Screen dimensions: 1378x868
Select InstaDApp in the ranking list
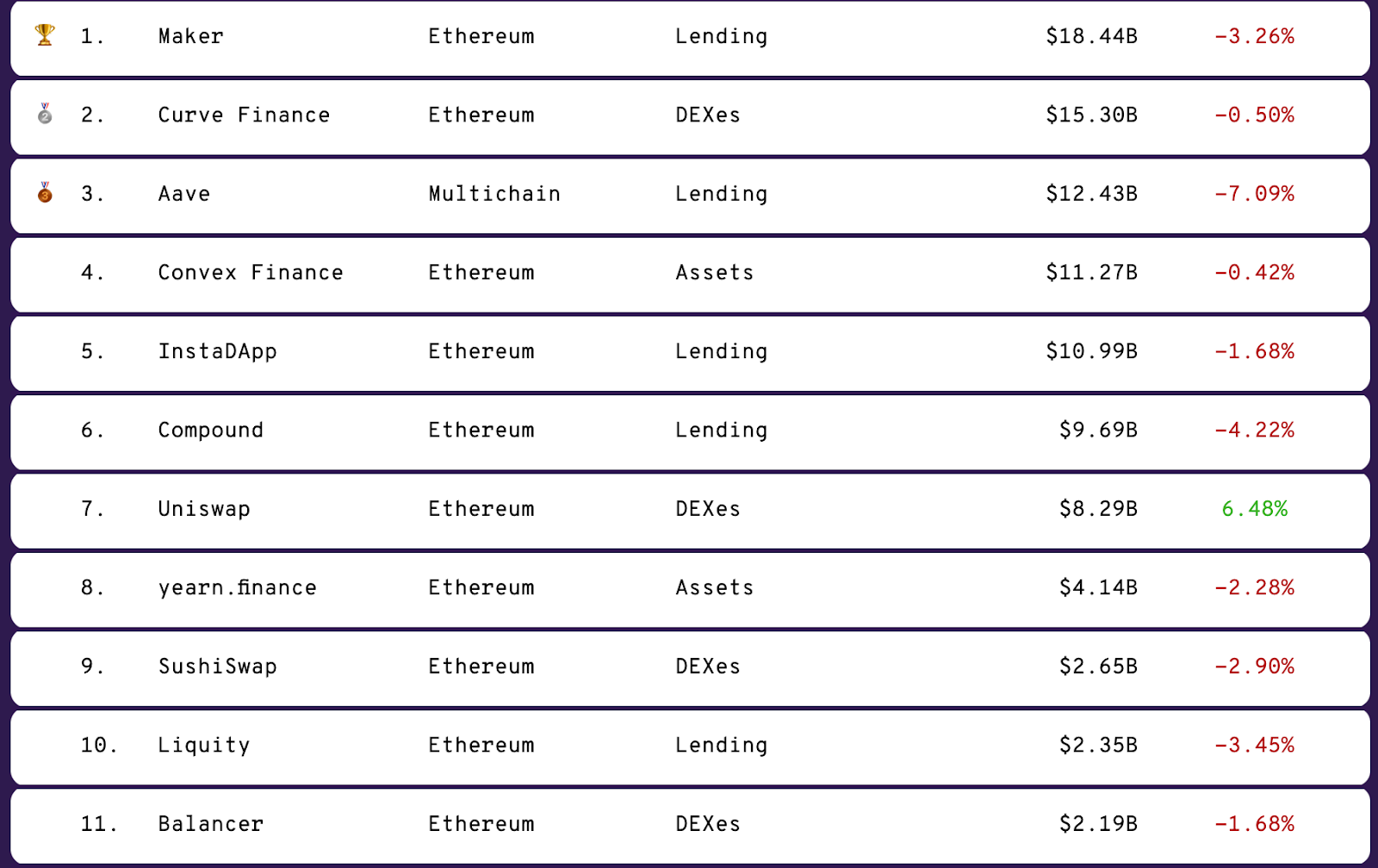click(x=217, y=351)
